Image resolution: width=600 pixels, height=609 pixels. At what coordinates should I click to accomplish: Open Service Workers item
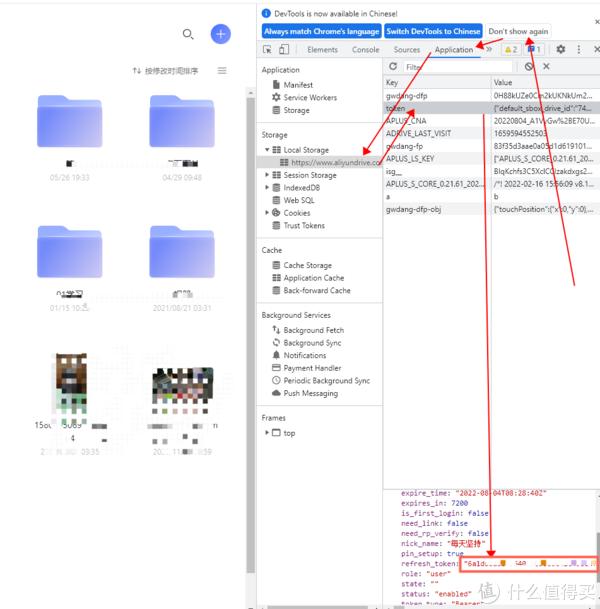310,97
